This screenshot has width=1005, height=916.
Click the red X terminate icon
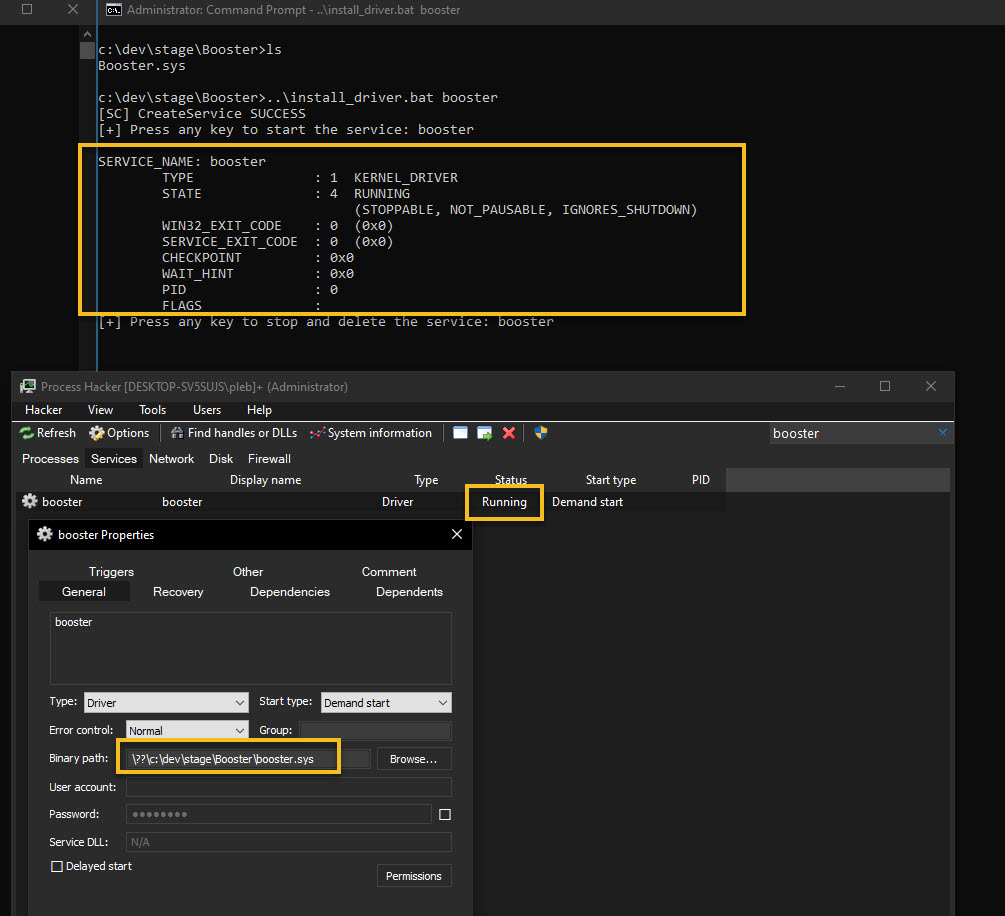point(509,433)
